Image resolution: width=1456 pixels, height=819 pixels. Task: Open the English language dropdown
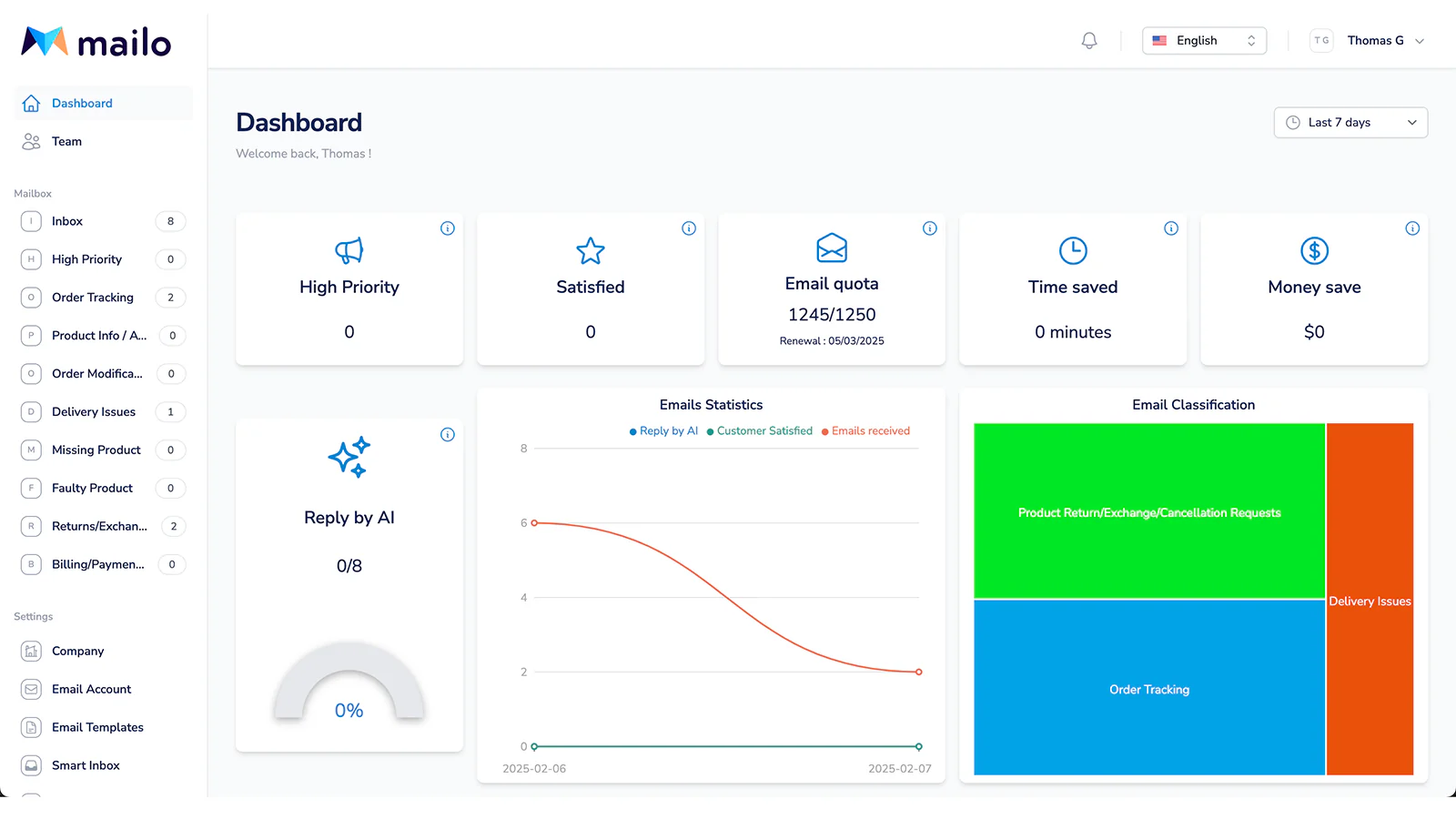pos(1204,41)
